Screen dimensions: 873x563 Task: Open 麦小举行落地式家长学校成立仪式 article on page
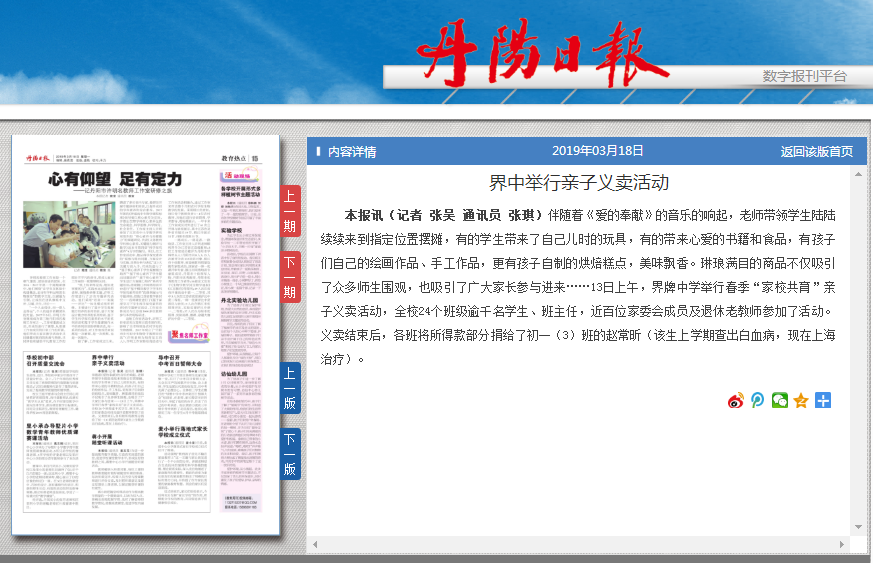tap(183, 432)
